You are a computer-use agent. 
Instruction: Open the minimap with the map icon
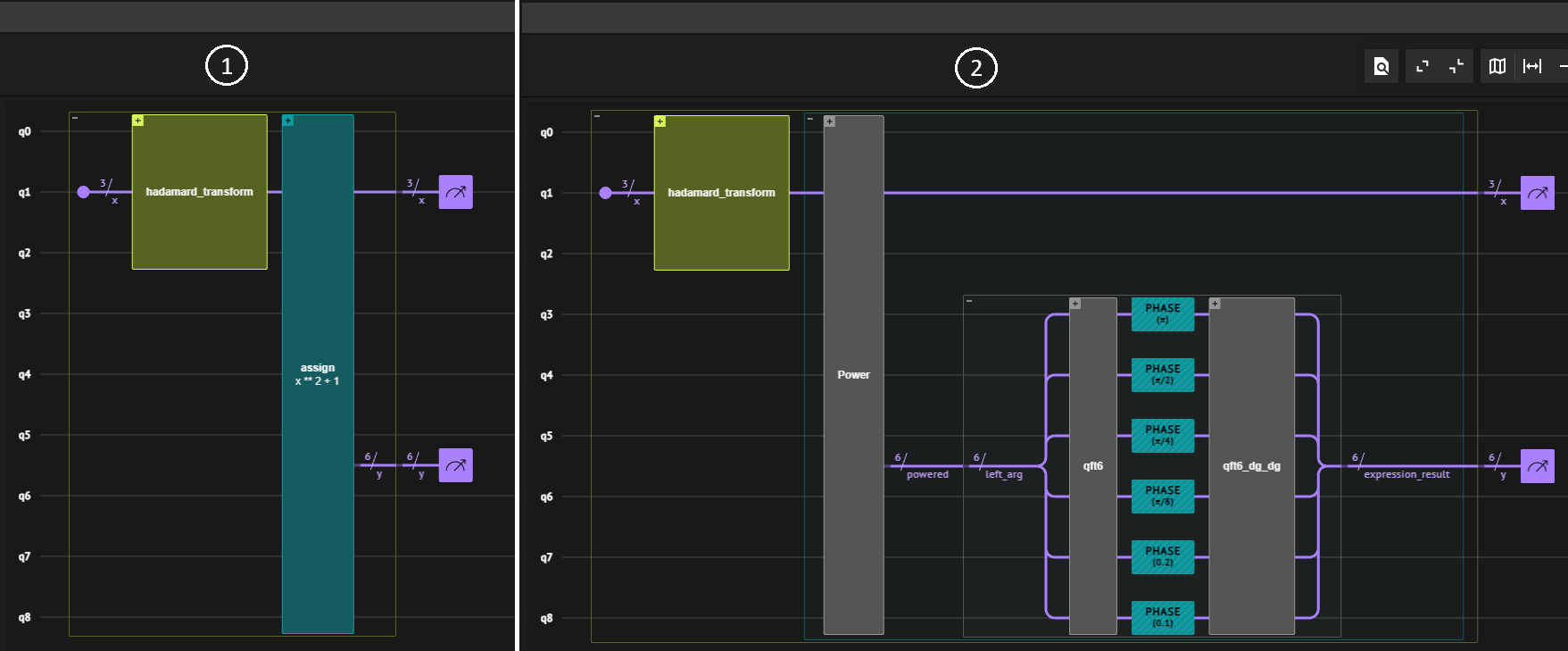[x=1497, y=66]
